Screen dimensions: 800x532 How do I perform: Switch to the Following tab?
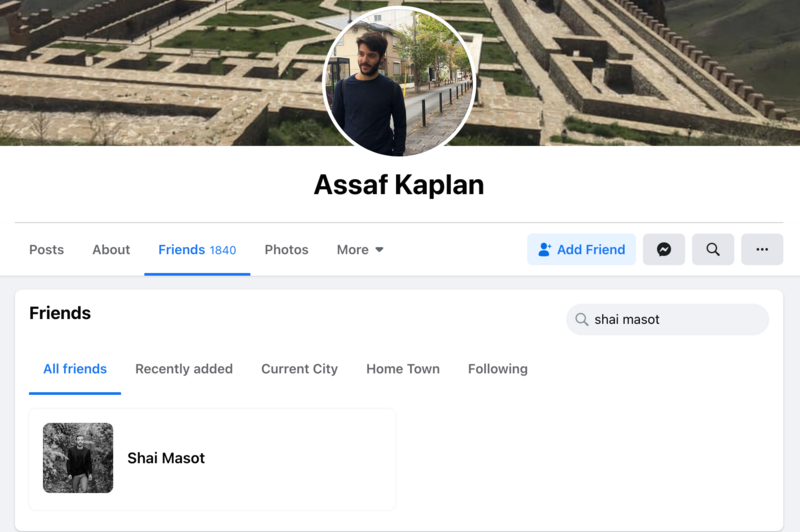point(497,369)
